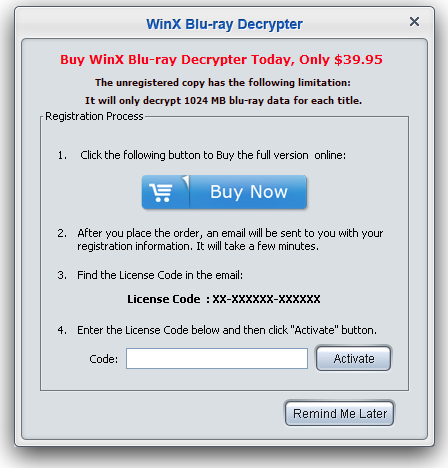Click the sample License Code XX-XXXXXX-XXXXXX text

click(266, 299)
